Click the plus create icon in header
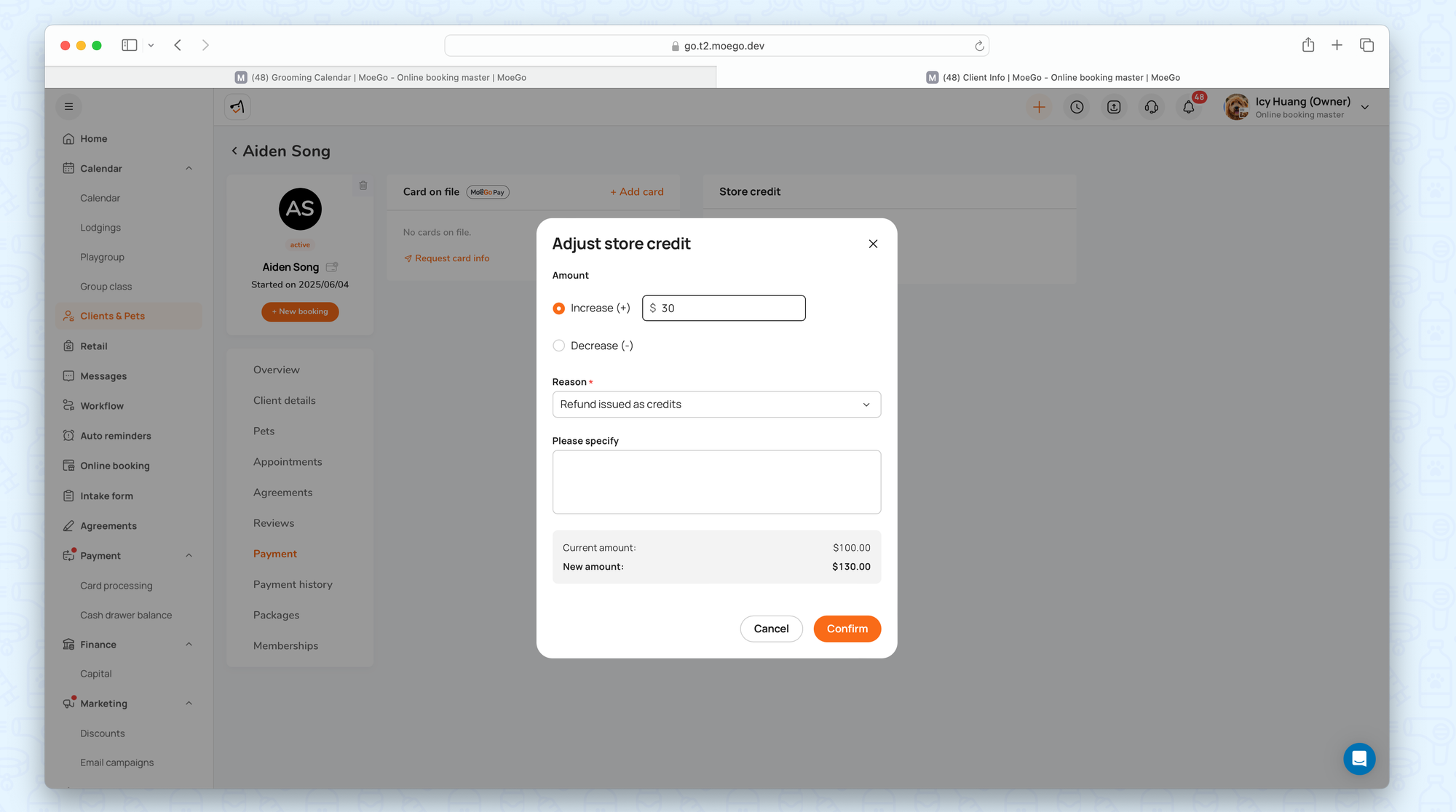 point(1039,108)
